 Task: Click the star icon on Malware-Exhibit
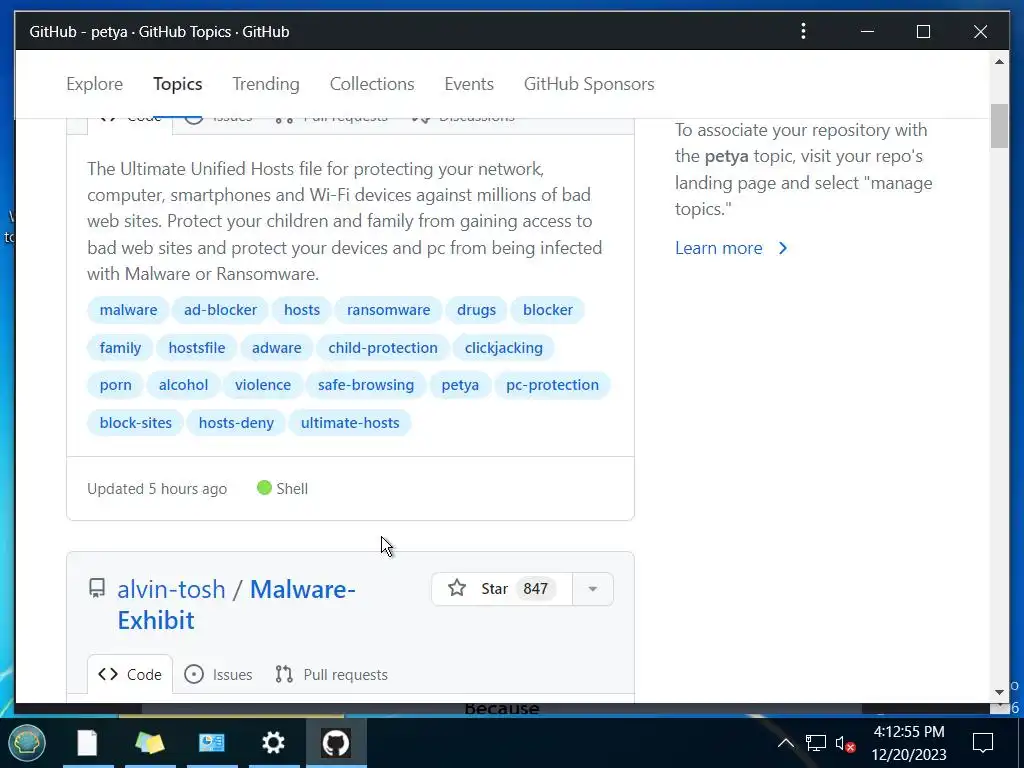tap(457, 588)
